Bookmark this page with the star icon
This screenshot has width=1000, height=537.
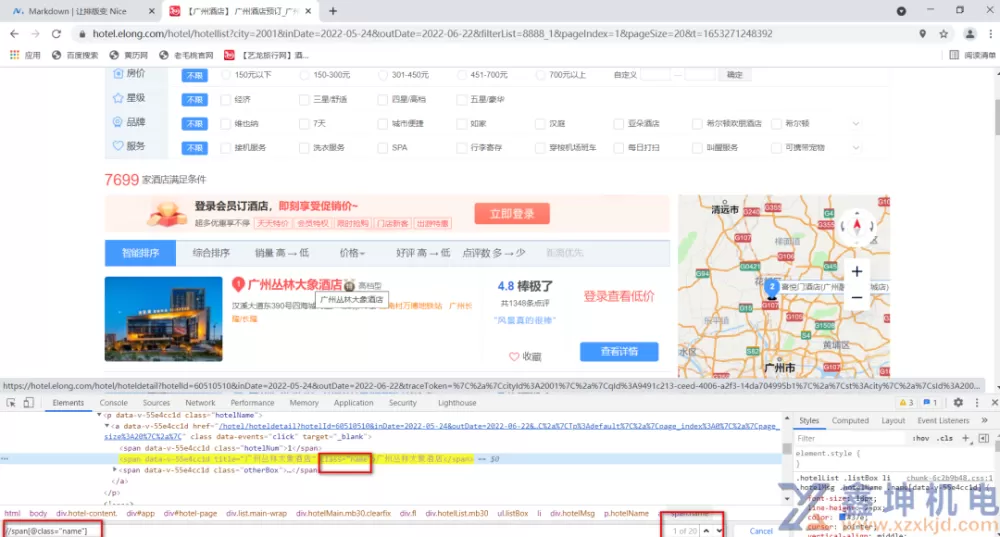tap(944, 34)
